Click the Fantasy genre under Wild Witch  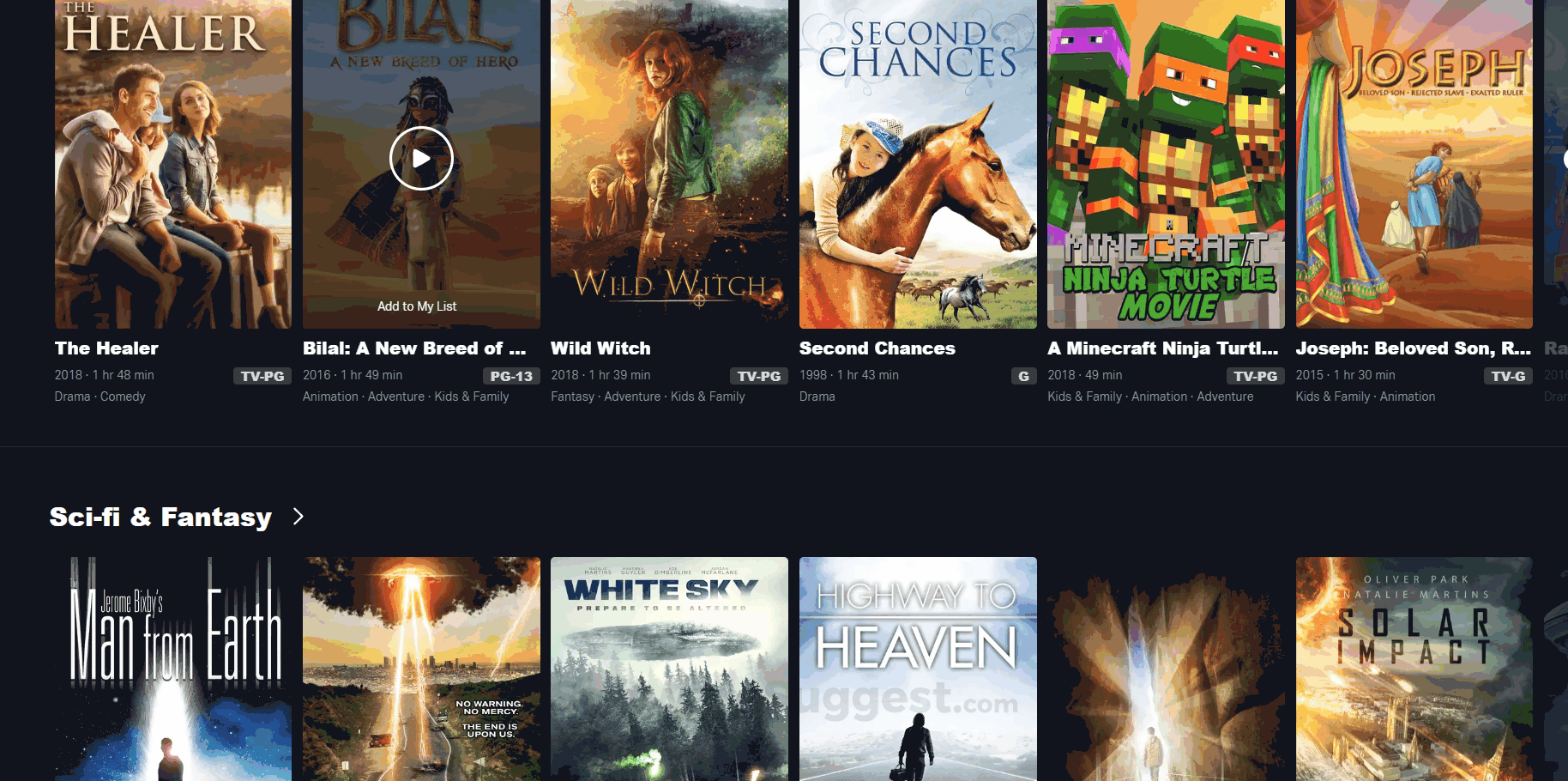[x=572, y=396]
